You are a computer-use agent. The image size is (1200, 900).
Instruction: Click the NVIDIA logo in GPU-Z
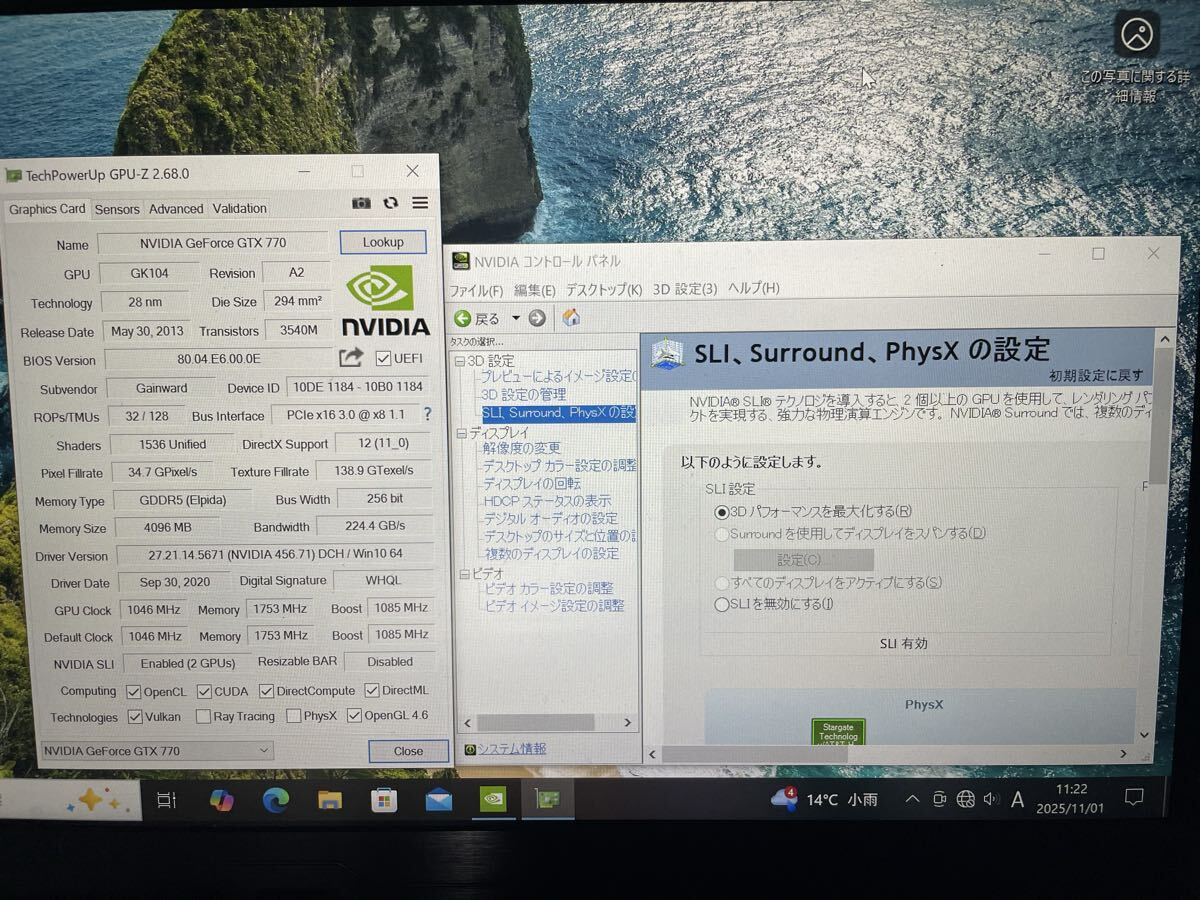(385, 300)
